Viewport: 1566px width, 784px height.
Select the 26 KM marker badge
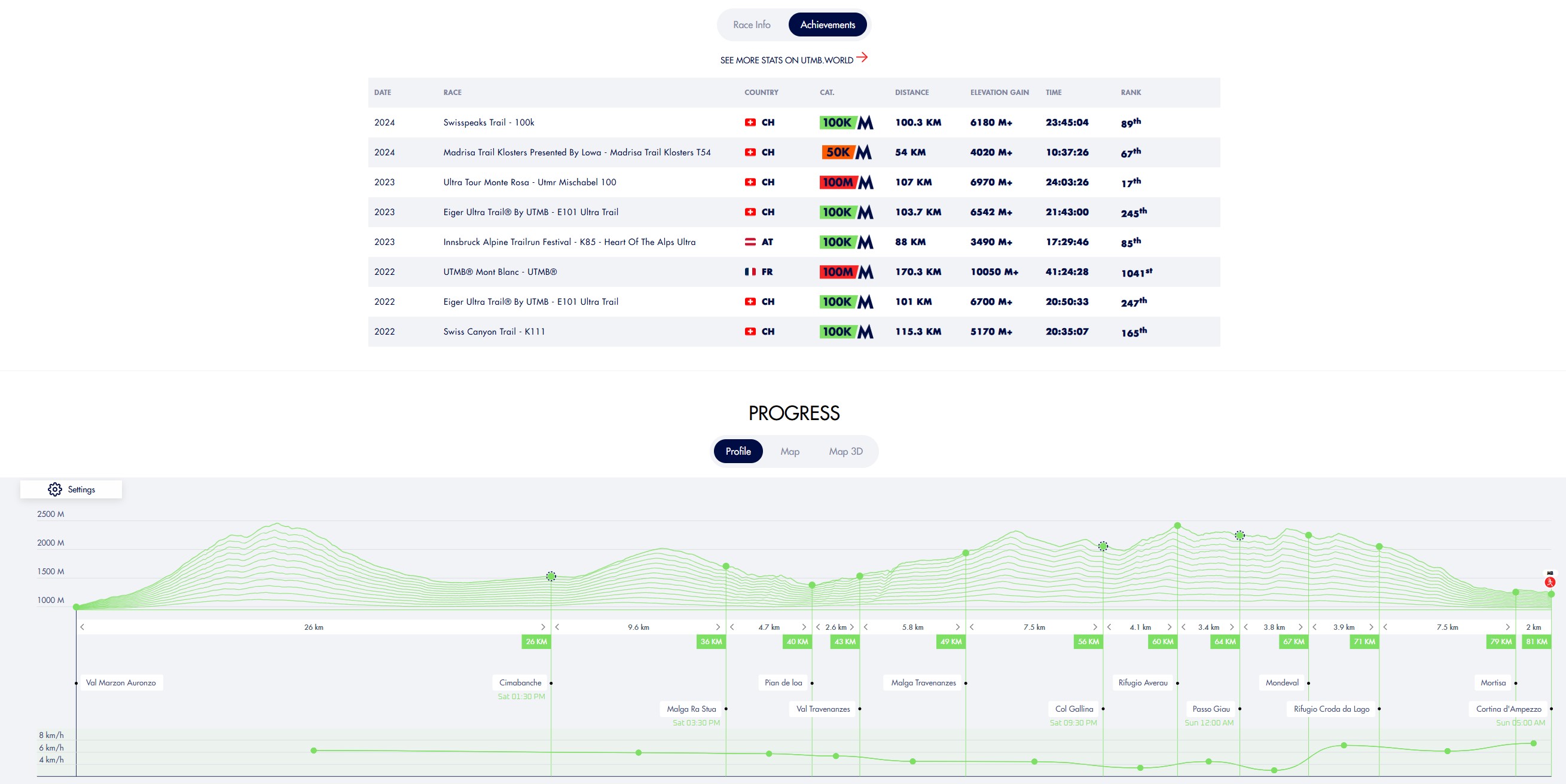point(536,642)
